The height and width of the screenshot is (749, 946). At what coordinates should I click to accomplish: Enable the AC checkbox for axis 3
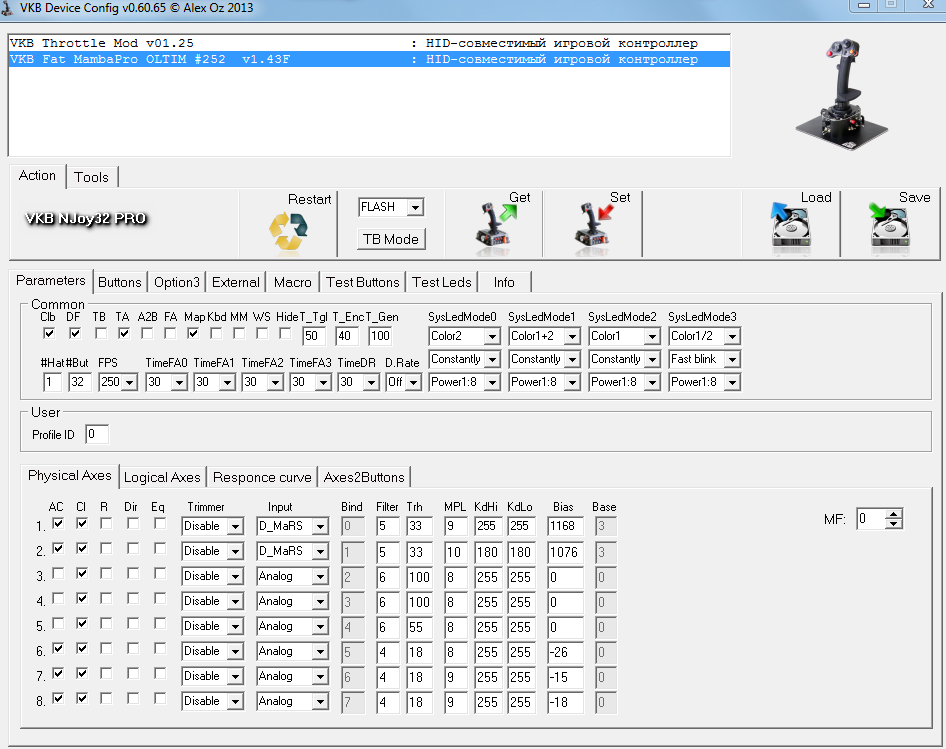coord(58,573)
